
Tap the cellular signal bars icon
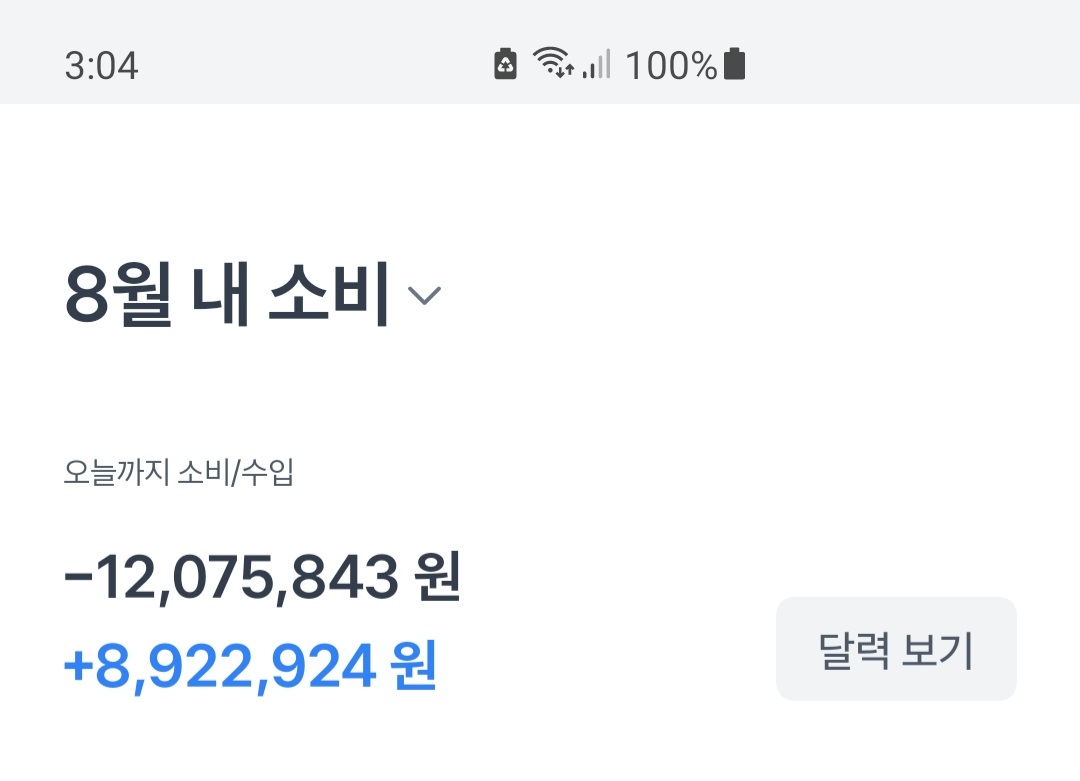596,64
